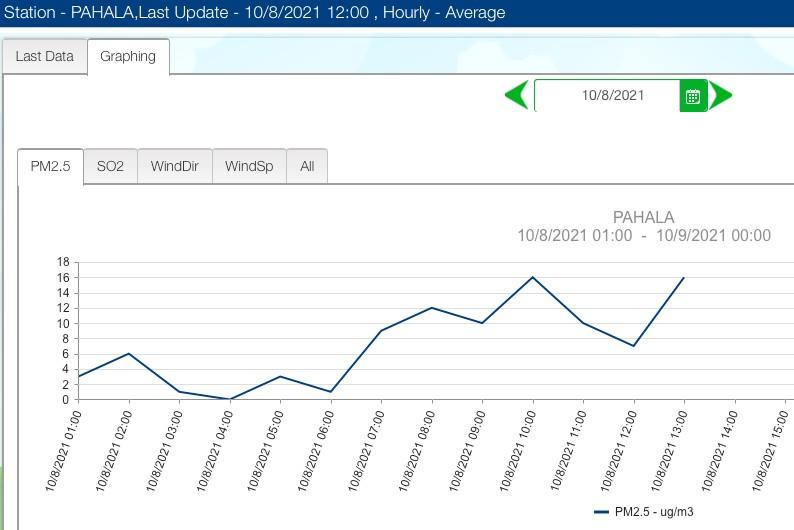Open the PM2.5 chart tab
The image size is (794, 530).
click(x=50, y=167)
